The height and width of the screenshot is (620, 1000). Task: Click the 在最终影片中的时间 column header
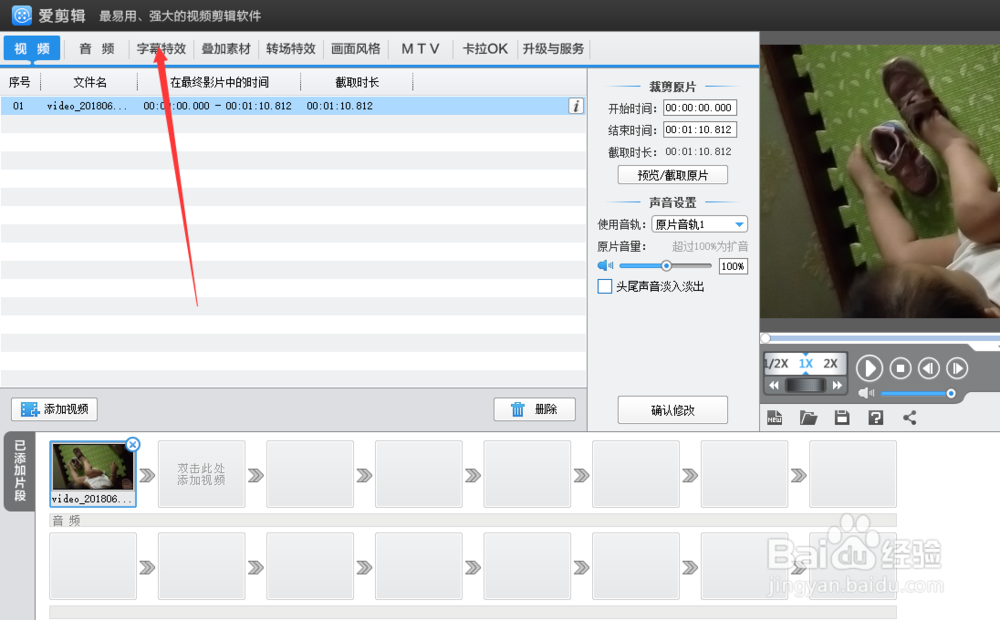[x=219, y=82]
